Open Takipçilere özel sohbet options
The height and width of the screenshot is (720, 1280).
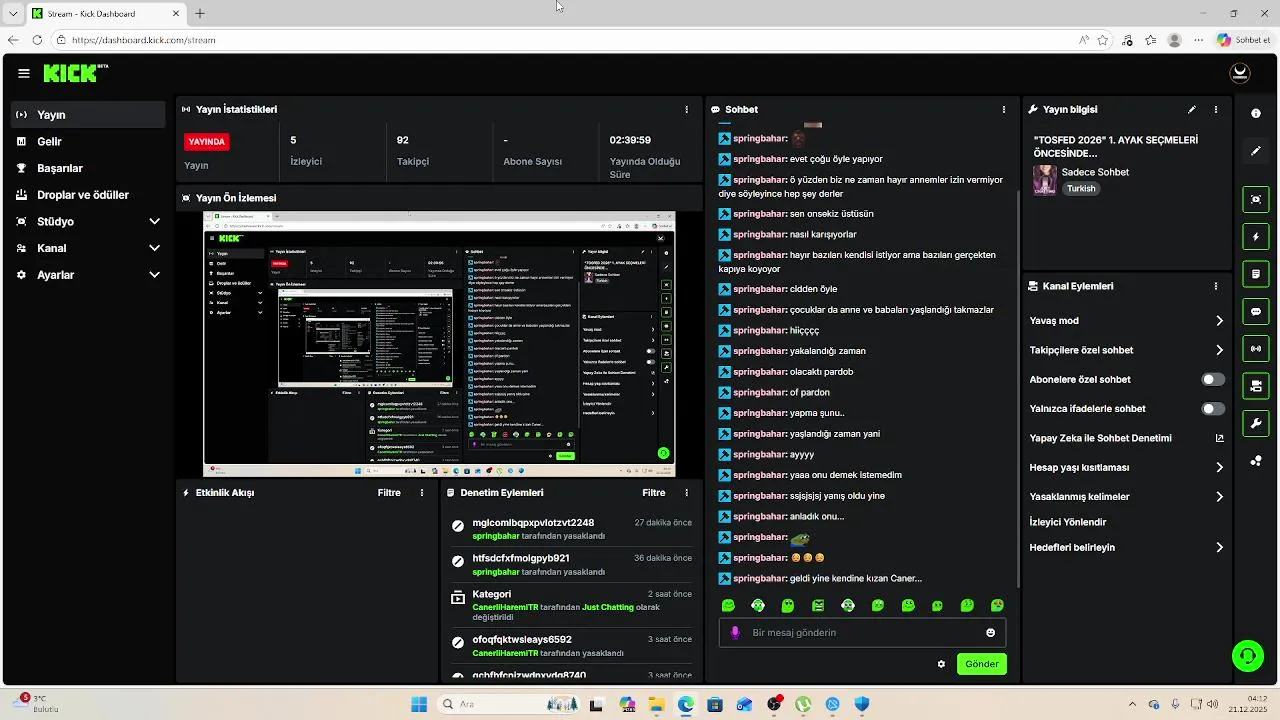(x=1127, y=350)
